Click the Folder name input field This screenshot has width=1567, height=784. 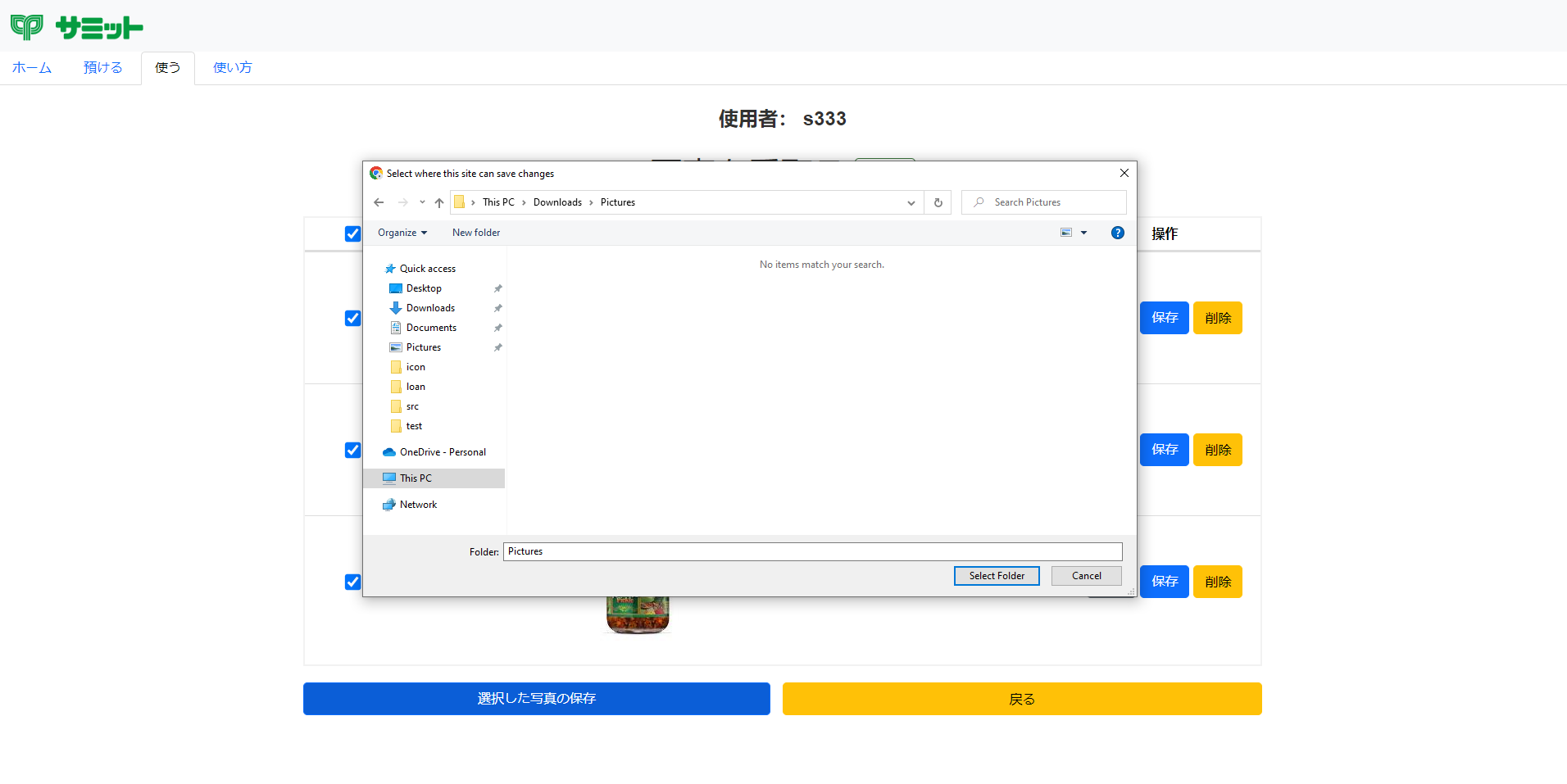click(811, 551)
